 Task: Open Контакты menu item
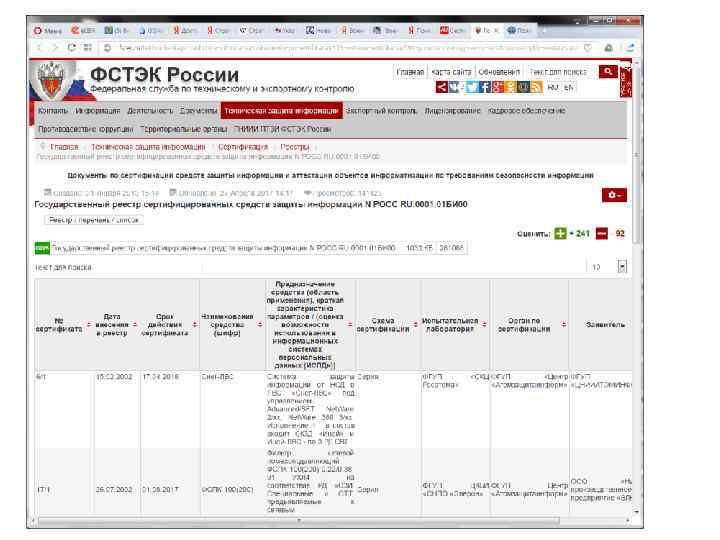tap(53, 111)
